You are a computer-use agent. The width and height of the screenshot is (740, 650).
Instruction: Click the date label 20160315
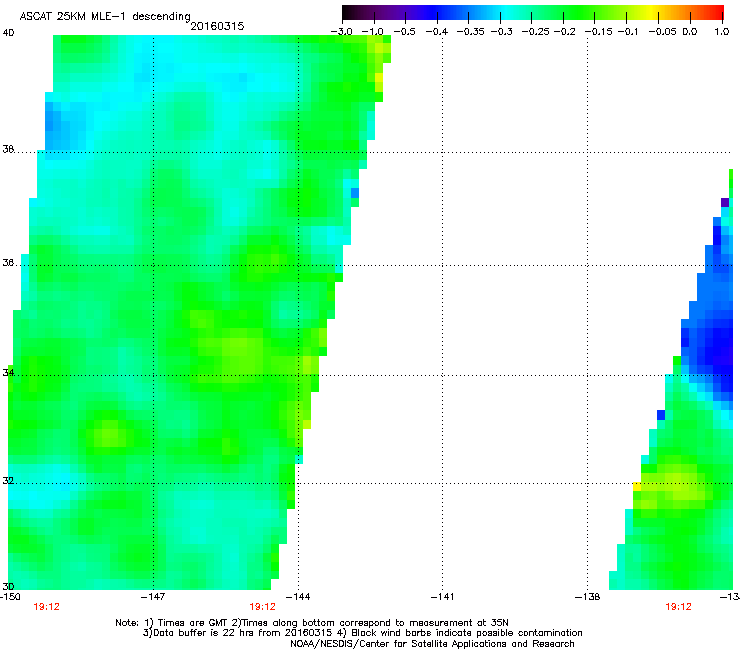[x=217, y=26]
